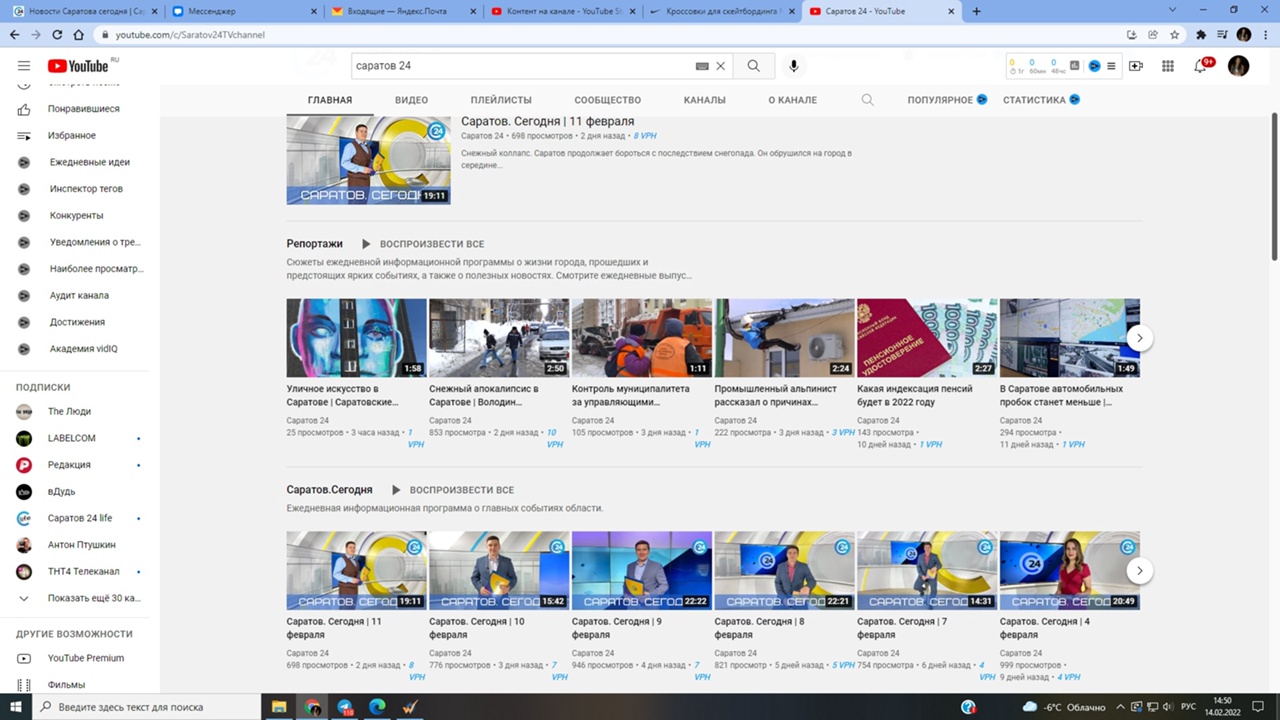
Task: Open the YouTube hamburger guide menu
Action: point(24,66)
